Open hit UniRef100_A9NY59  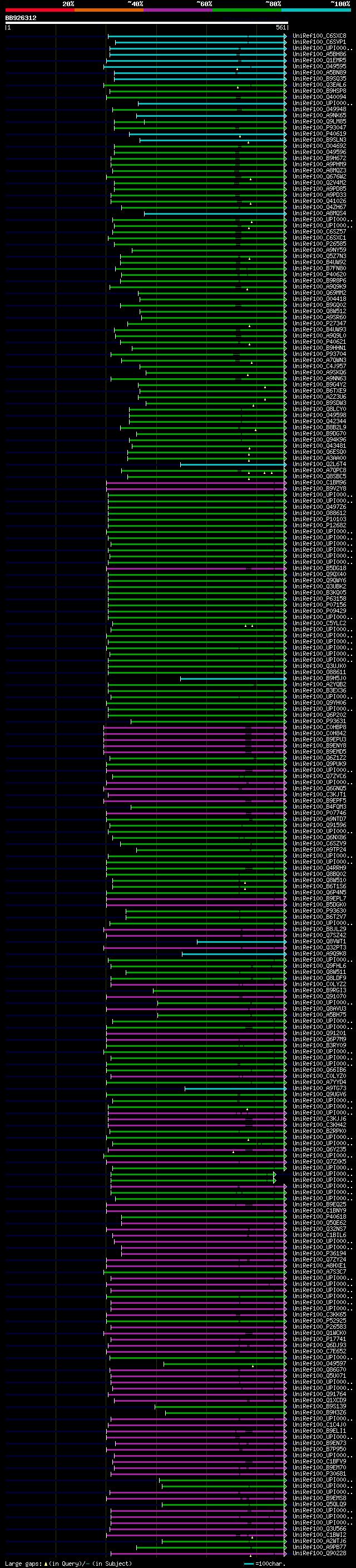tap(319, 250)
